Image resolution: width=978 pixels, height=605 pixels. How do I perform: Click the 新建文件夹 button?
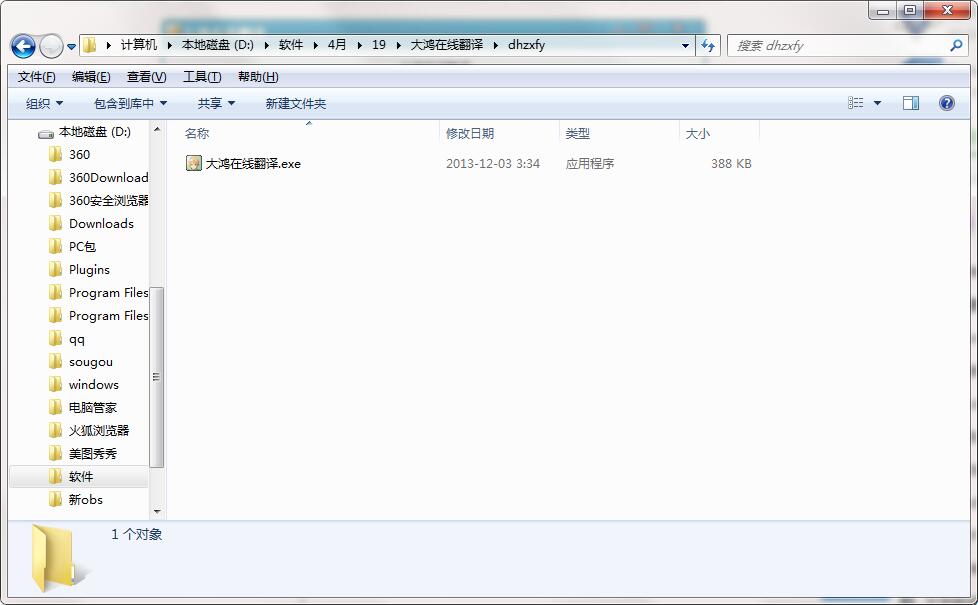point(295,103)
